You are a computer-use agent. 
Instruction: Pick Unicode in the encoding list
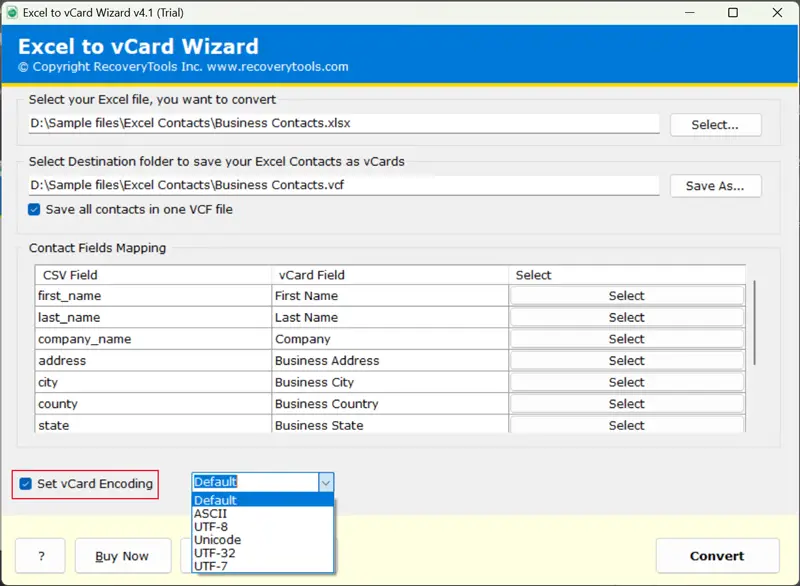[x=217, y=540]
